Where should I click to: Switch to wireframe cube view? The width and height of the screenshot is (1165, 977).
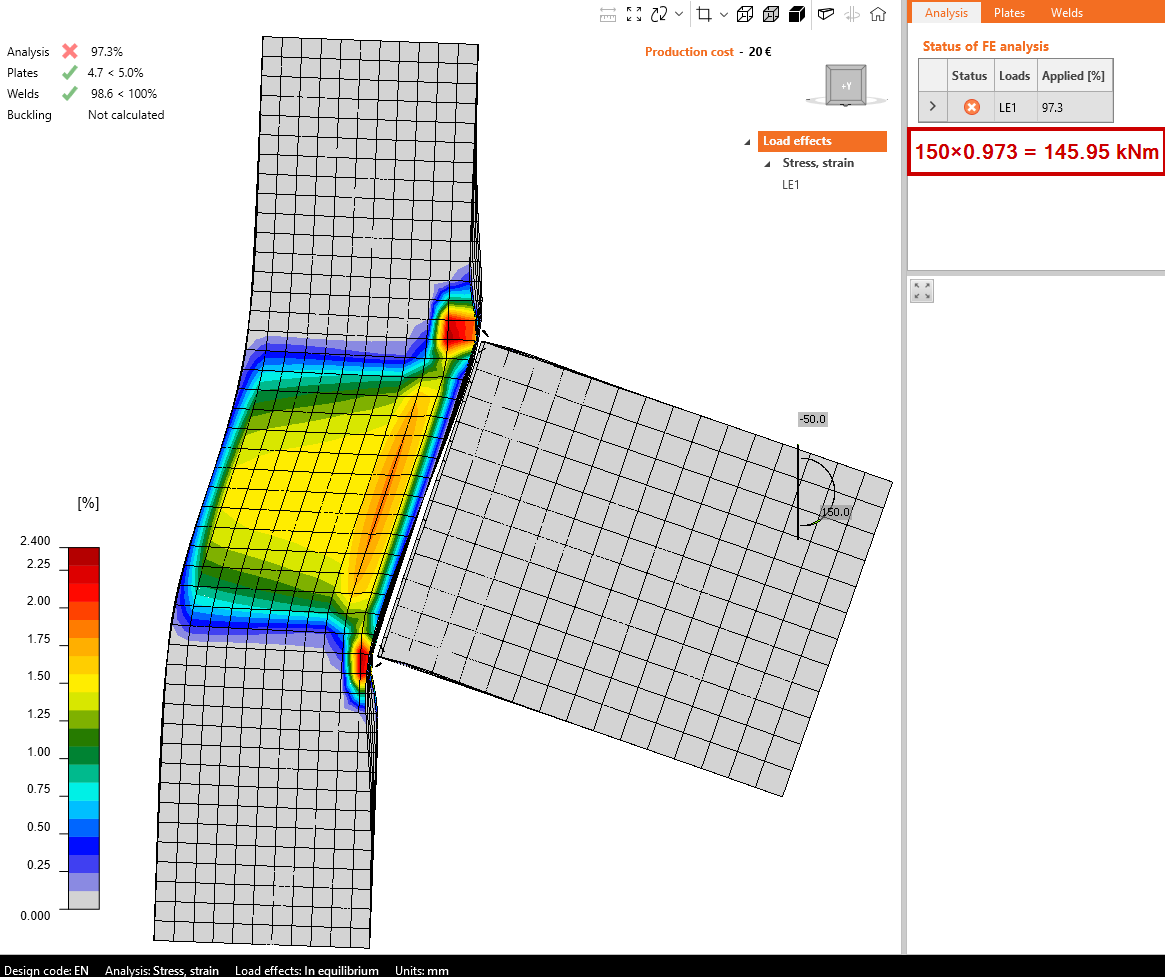745,14
